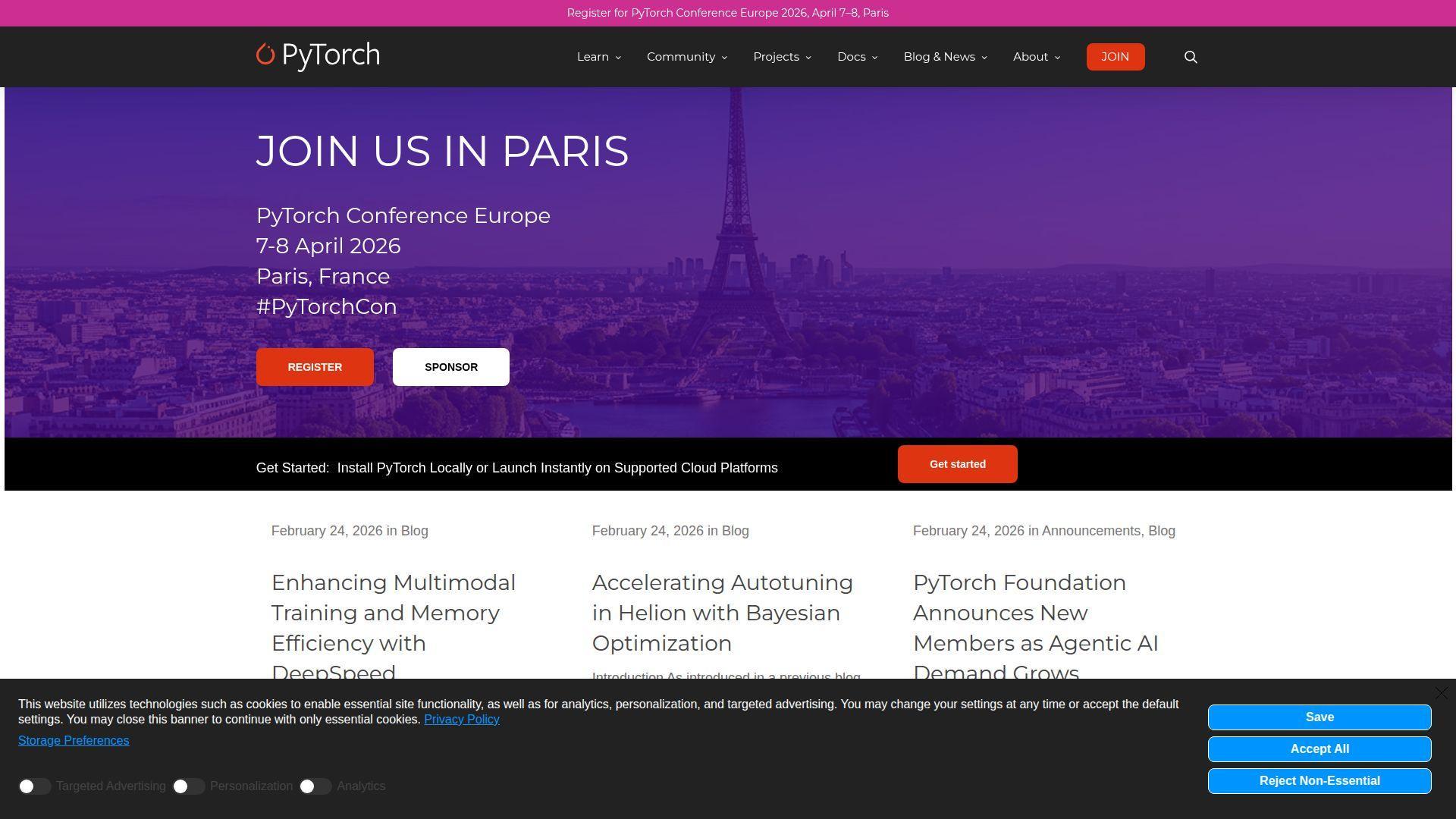Switch on the Analytics toggle
The image size is (1456, 819).
[x=315, y=786]
